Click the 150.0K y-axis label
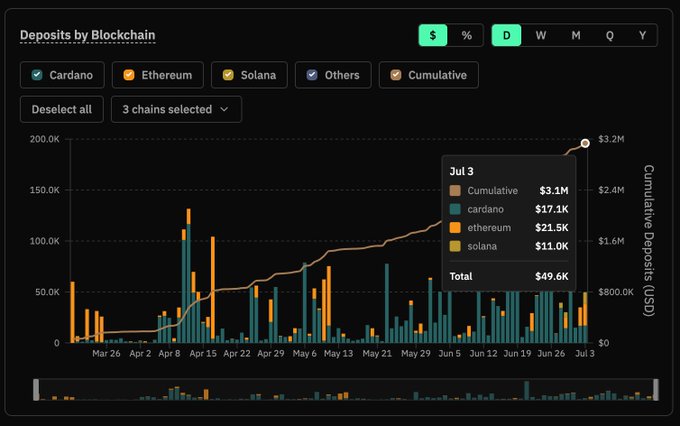This screenshot has height=426, width=680. (x=45, y=190)
